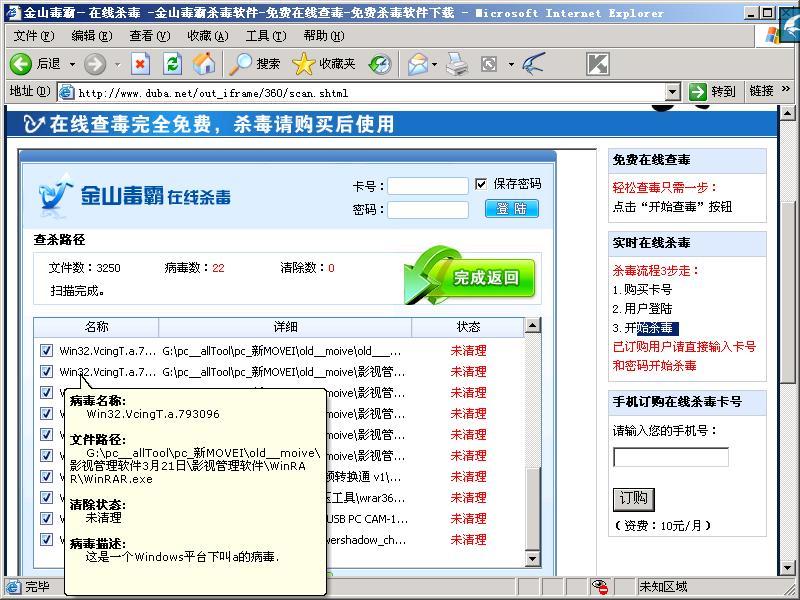Click the bird-shaped toolbar icon
The image size is (800, 600).
(x=534, y=64)
